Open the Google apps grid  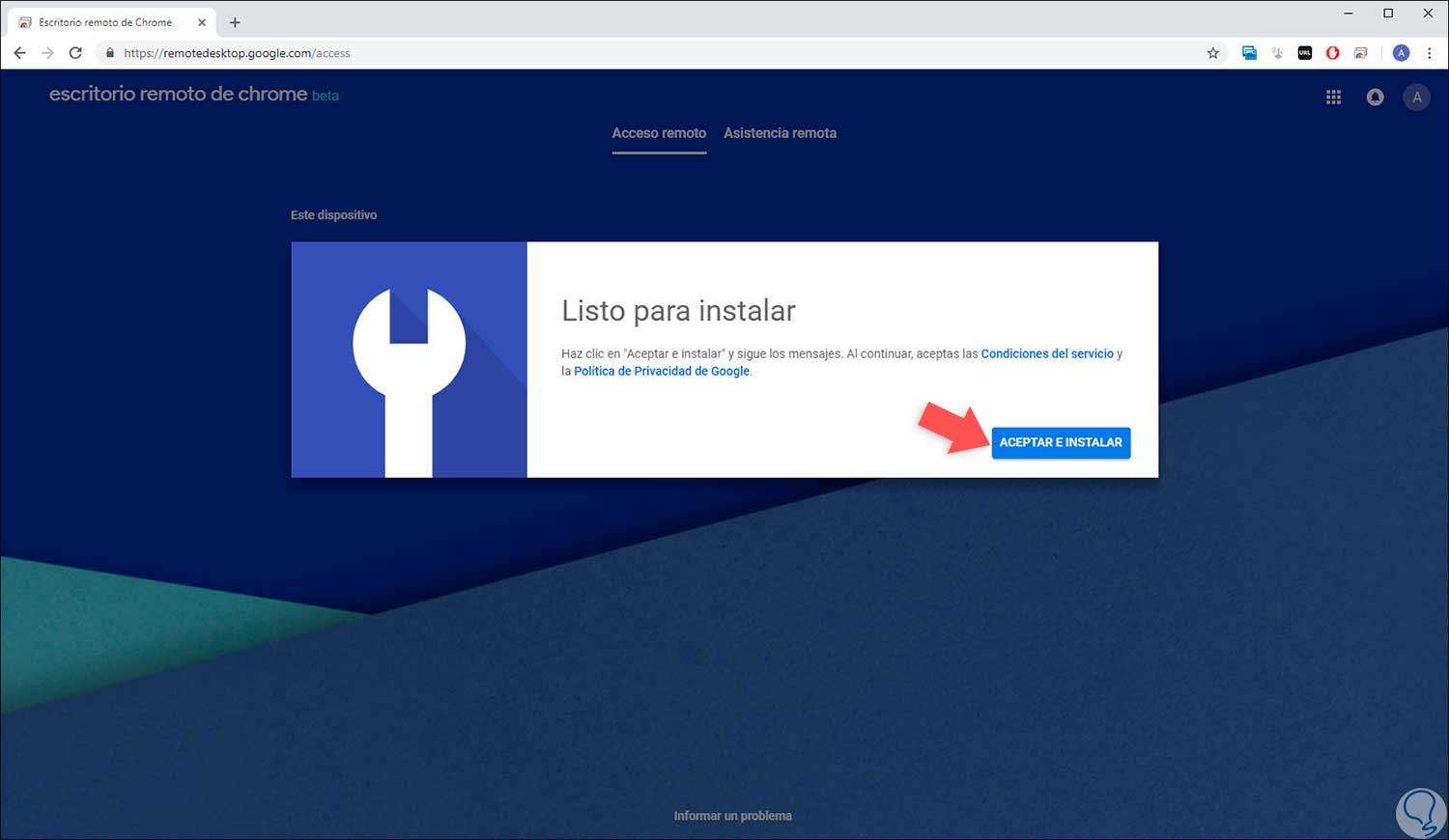1333,97
